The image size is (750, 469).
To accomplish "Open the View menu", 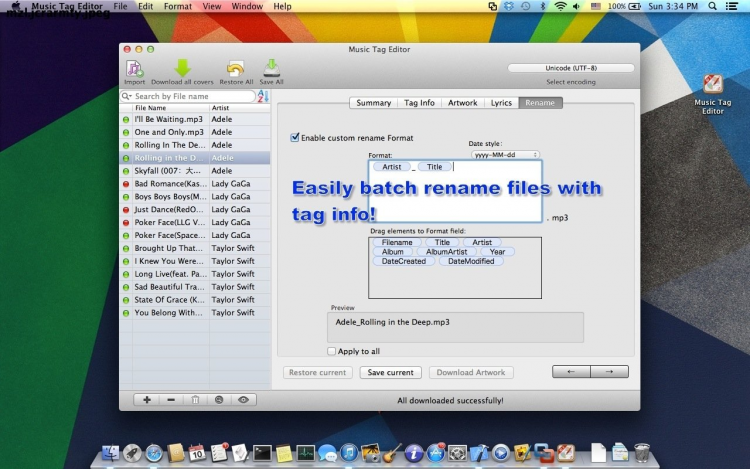I will coord(211,6).
